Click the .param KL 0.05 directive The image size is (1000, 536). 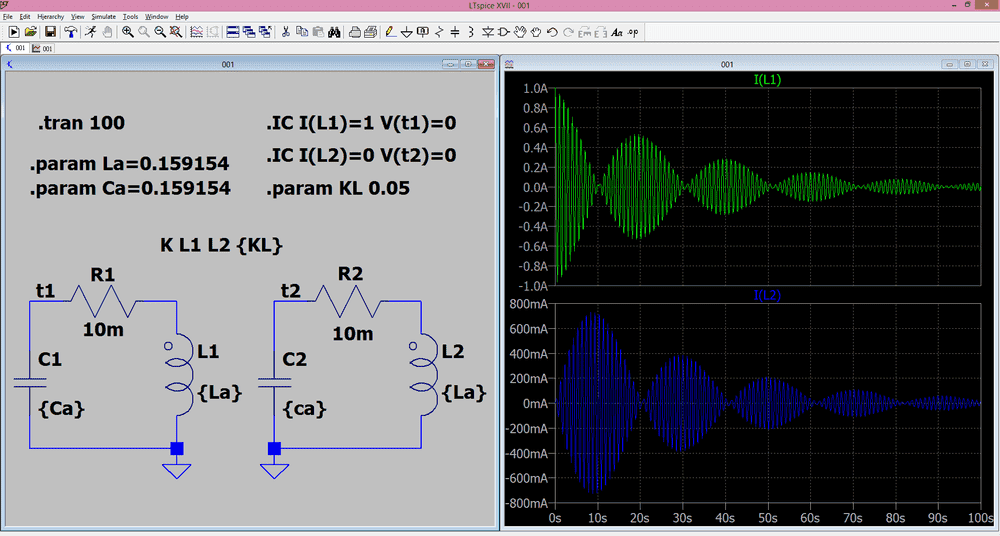[x=338, y=188]
